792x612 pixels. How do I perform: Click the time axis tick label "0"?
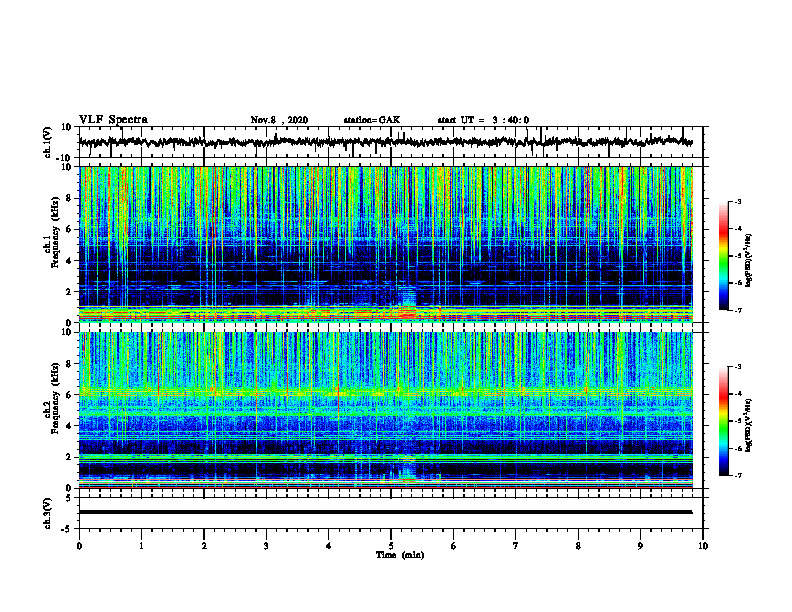[79, 546]
